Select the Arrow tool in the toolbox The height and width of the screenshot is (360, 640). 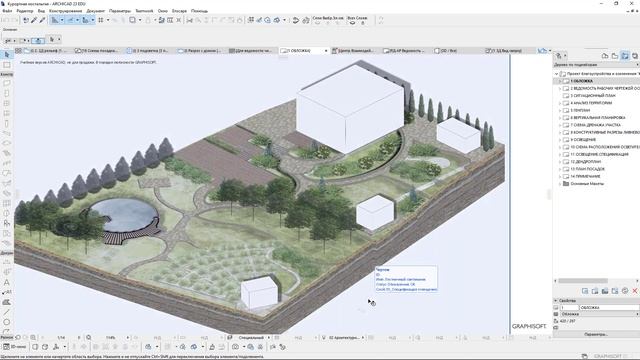[7, 55]
